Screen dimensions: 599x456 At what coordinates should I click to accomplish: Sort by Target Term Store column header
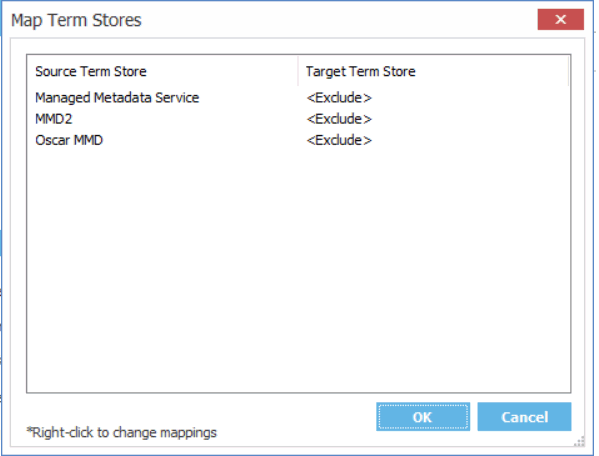coord(433,71)
